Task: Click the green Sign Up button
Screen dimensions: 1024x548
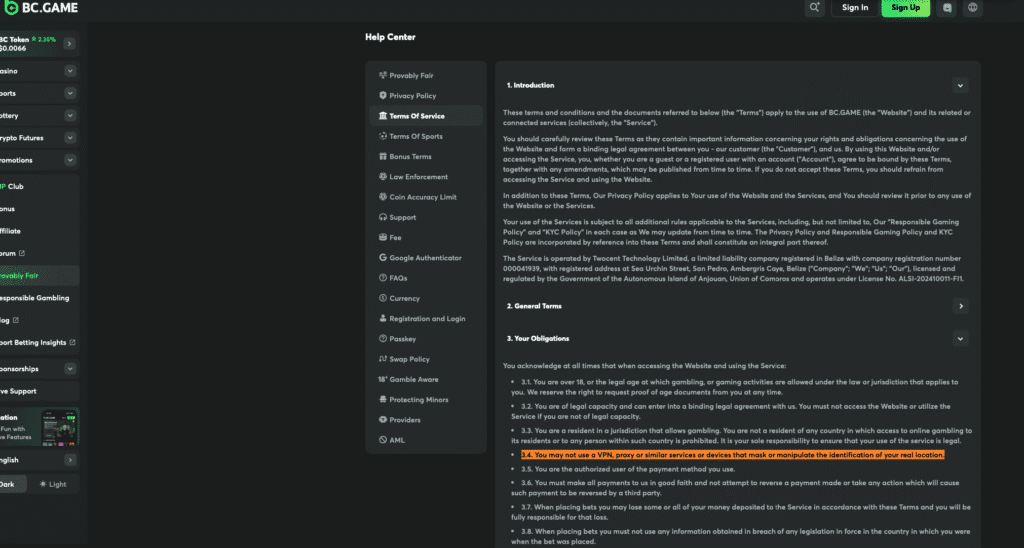Action: [x=905, y=8]
